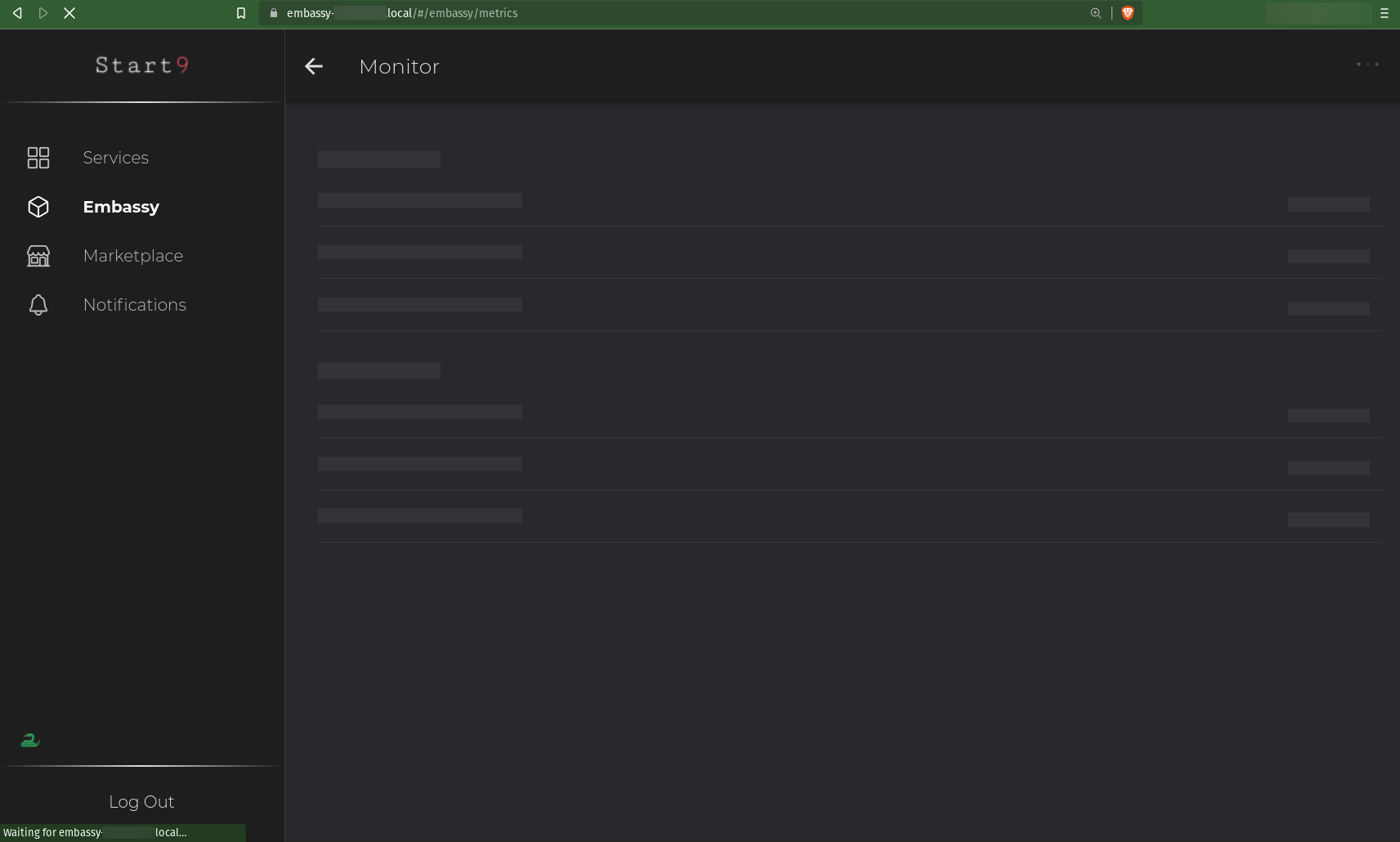1400x842 pixels.
Task: Click the address bar to edit URL
Action: tap(572, 13)
